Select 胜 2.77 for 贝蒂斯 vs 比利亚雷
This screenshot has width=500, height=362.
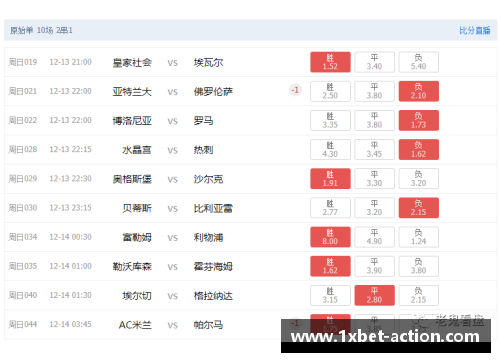(330, 208)
